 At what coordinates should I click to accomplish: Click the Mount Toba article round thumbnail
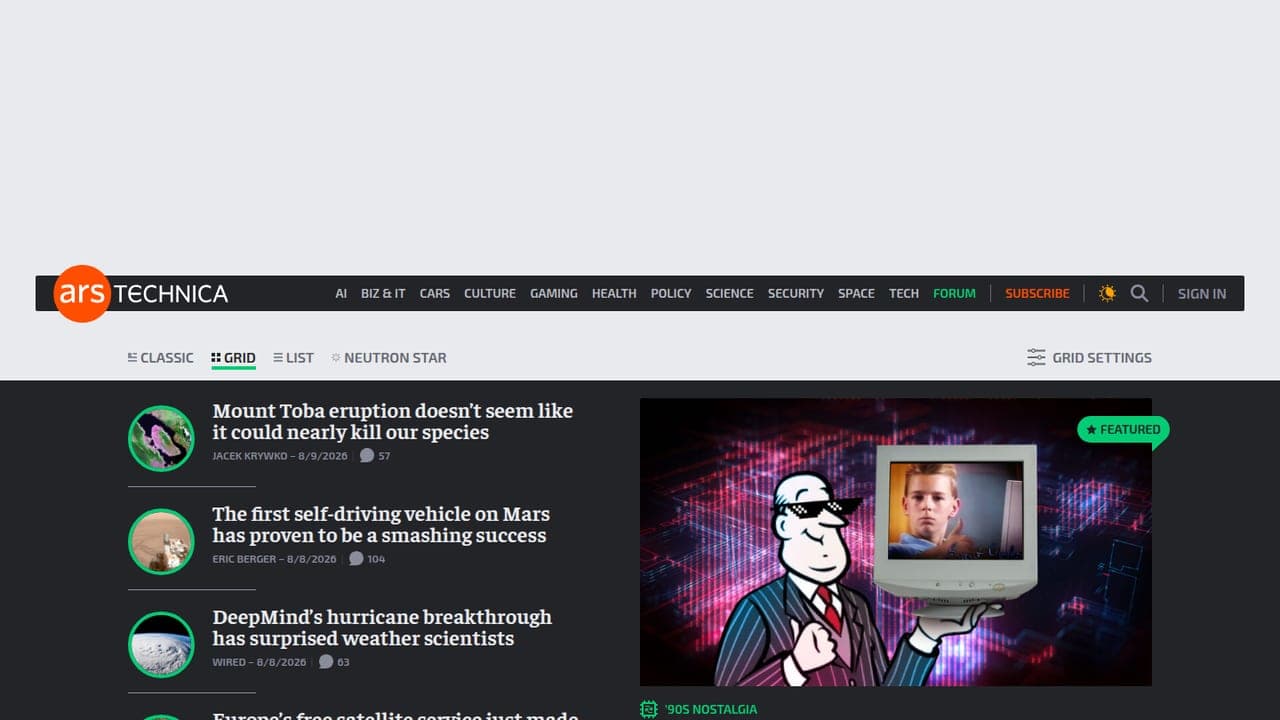[x=161, y=438]
